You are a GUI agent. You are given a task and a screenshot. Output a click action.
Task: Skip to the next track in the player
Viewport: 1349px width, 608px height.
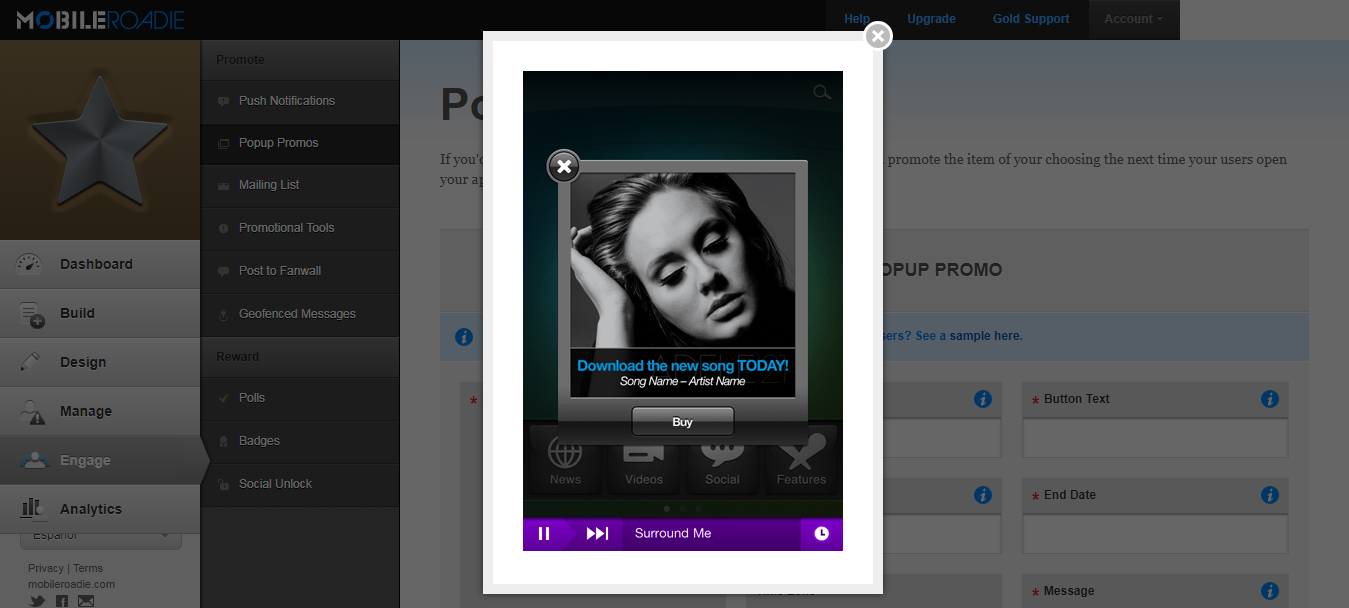point(597,534)
